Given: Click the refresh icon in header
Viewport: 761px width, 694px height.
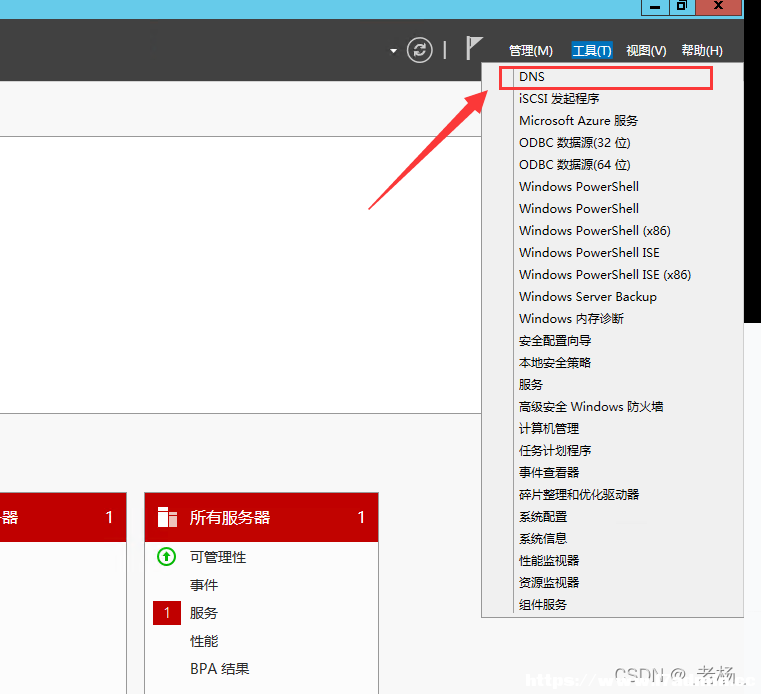Looking at the screenshot, I should [419, 50].
